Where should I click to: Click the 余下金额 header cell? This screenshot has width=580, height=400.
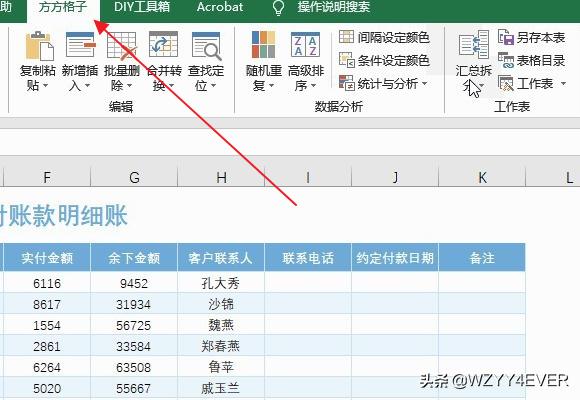(134, 258)
